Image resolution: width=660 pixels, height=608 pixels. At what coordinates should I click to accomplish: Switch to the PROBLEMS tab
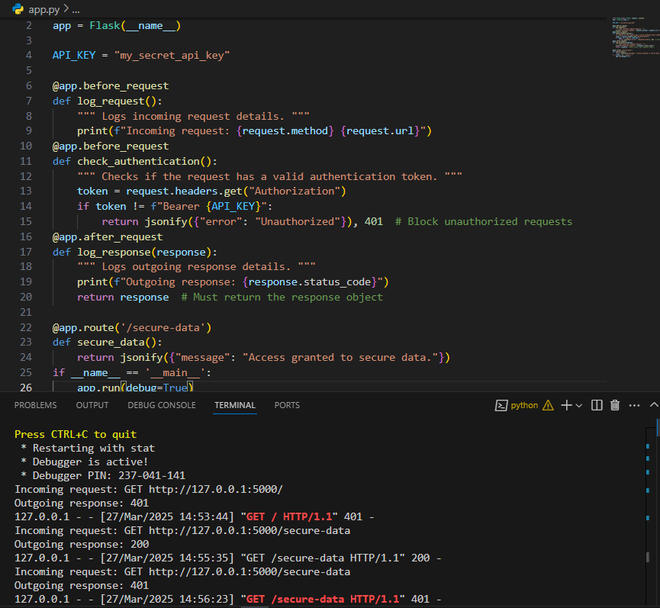point(35,405)
